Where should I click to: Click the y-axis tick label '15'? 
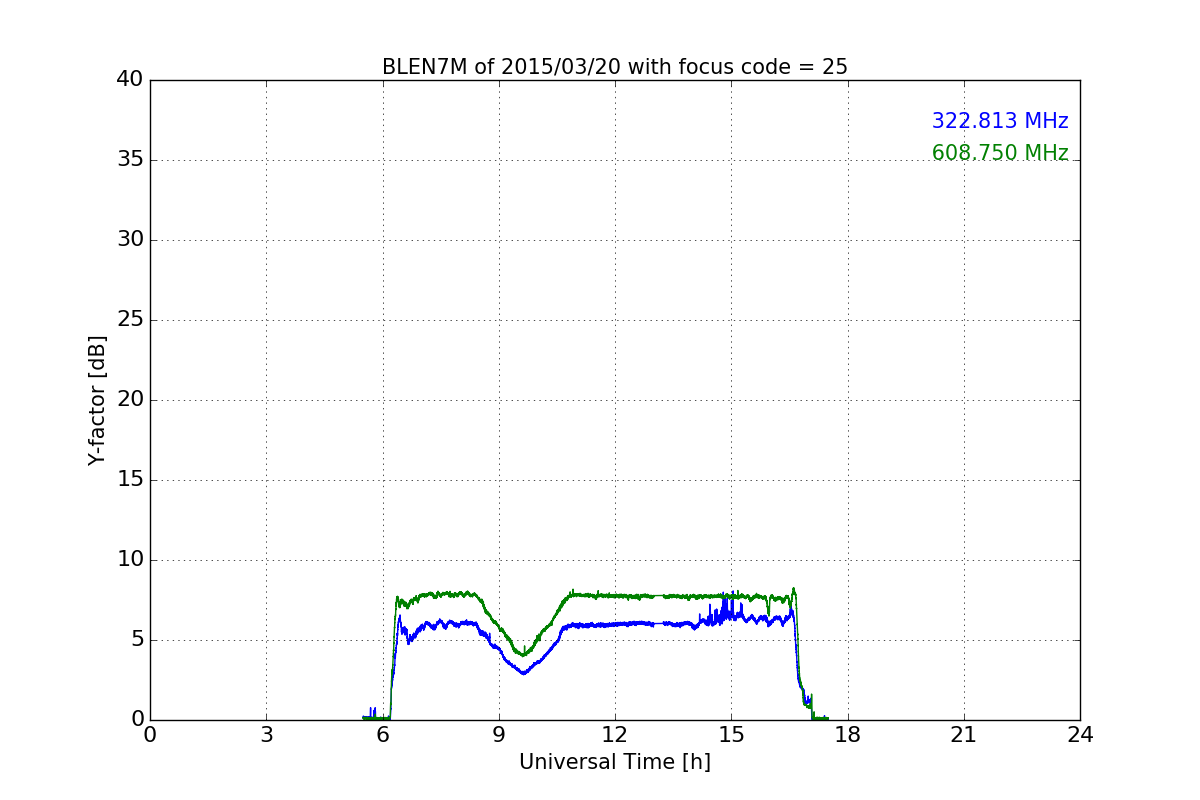(130, 480)
